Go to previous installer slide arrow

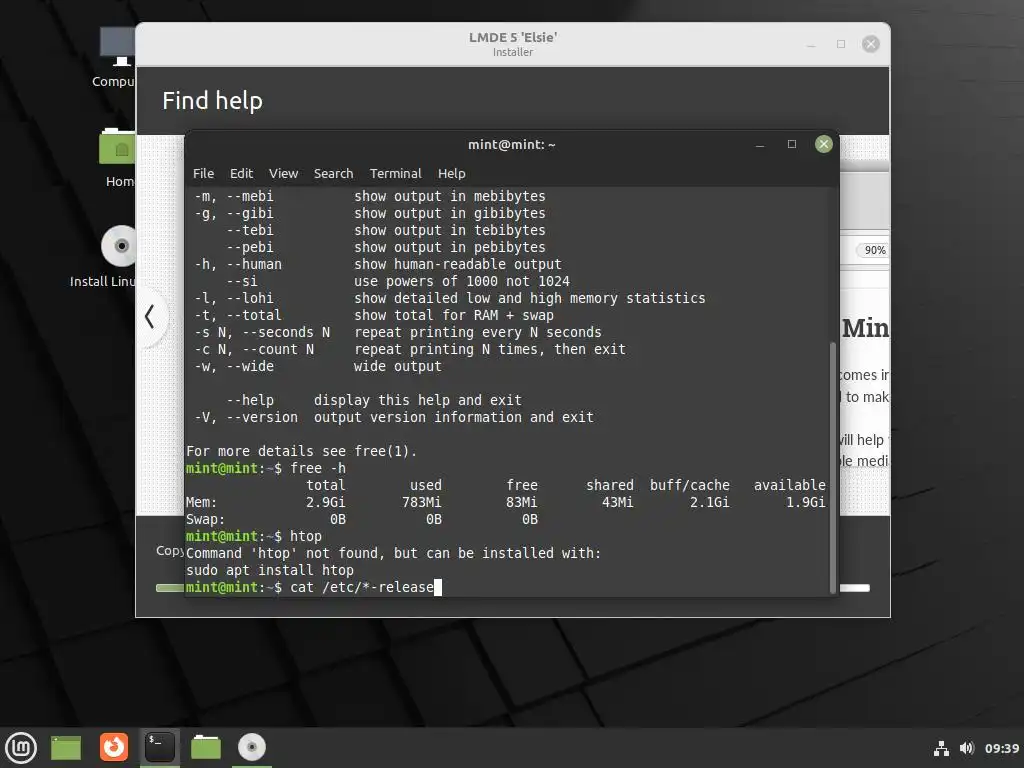[150, 317]
